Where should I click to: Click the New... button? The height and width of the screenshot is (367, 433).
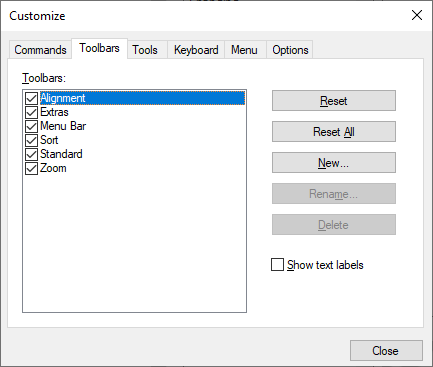(334, 163)
